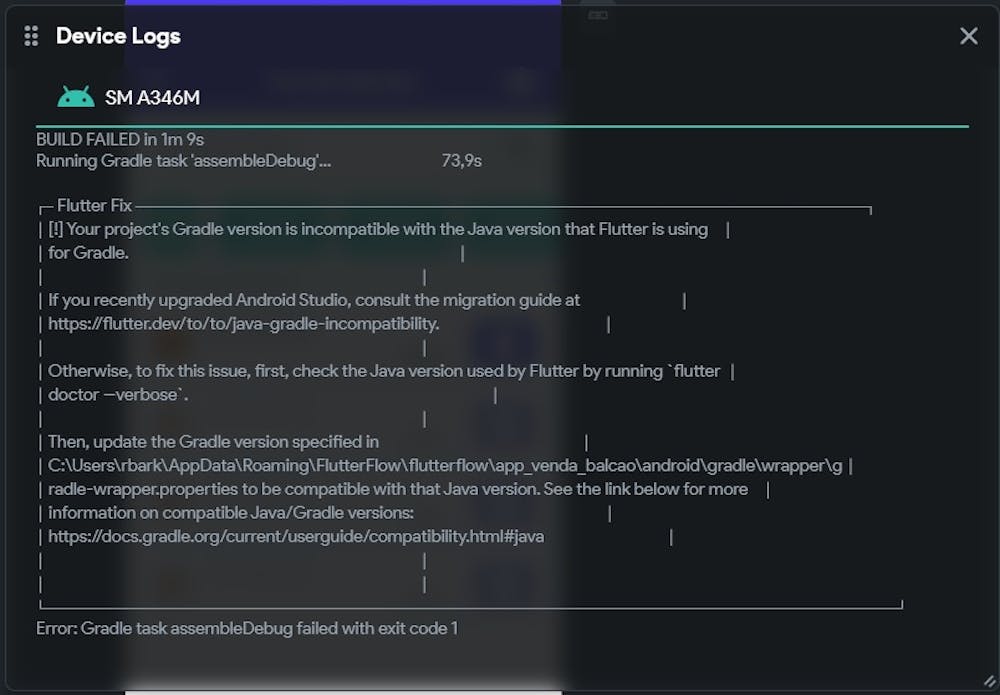Viewport: 1000px width, 695px height.
Task: Open the flutter.dev java-gradle-incompatibility link
Action: 243,324
